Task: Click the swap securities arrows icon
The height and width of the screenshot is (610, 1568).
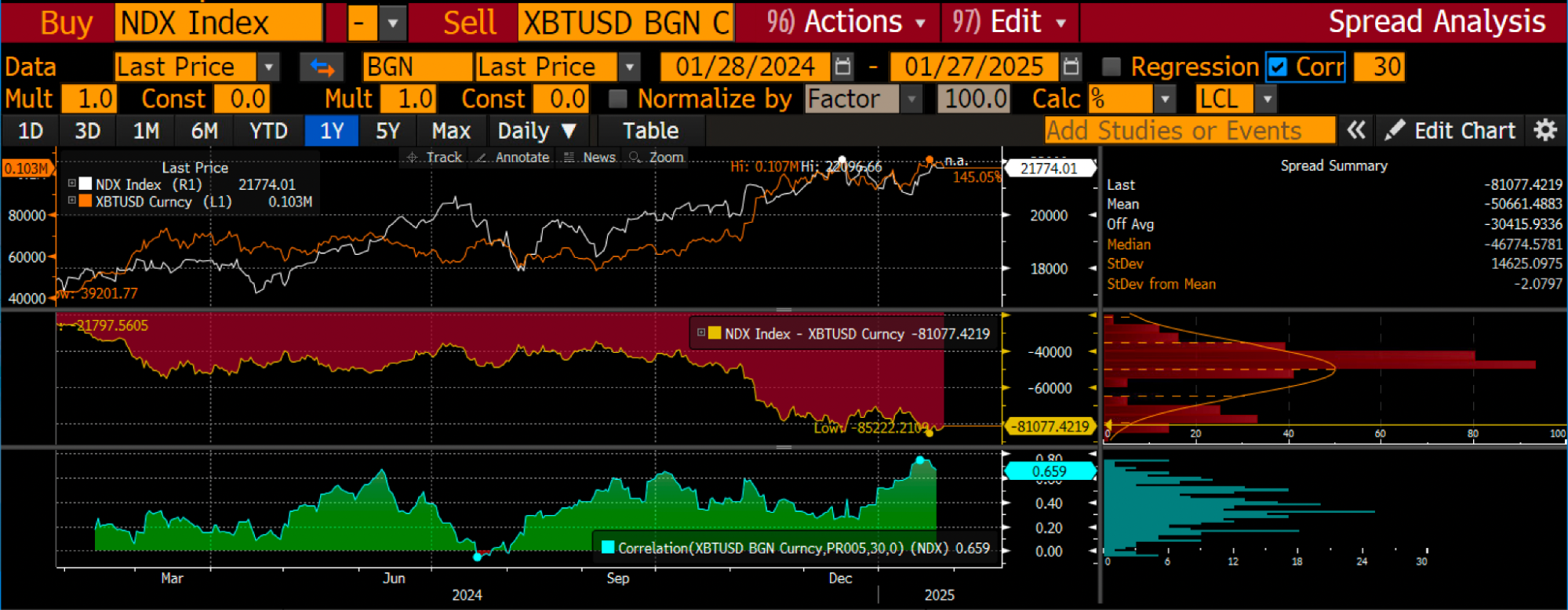Action: click(322, 67)
